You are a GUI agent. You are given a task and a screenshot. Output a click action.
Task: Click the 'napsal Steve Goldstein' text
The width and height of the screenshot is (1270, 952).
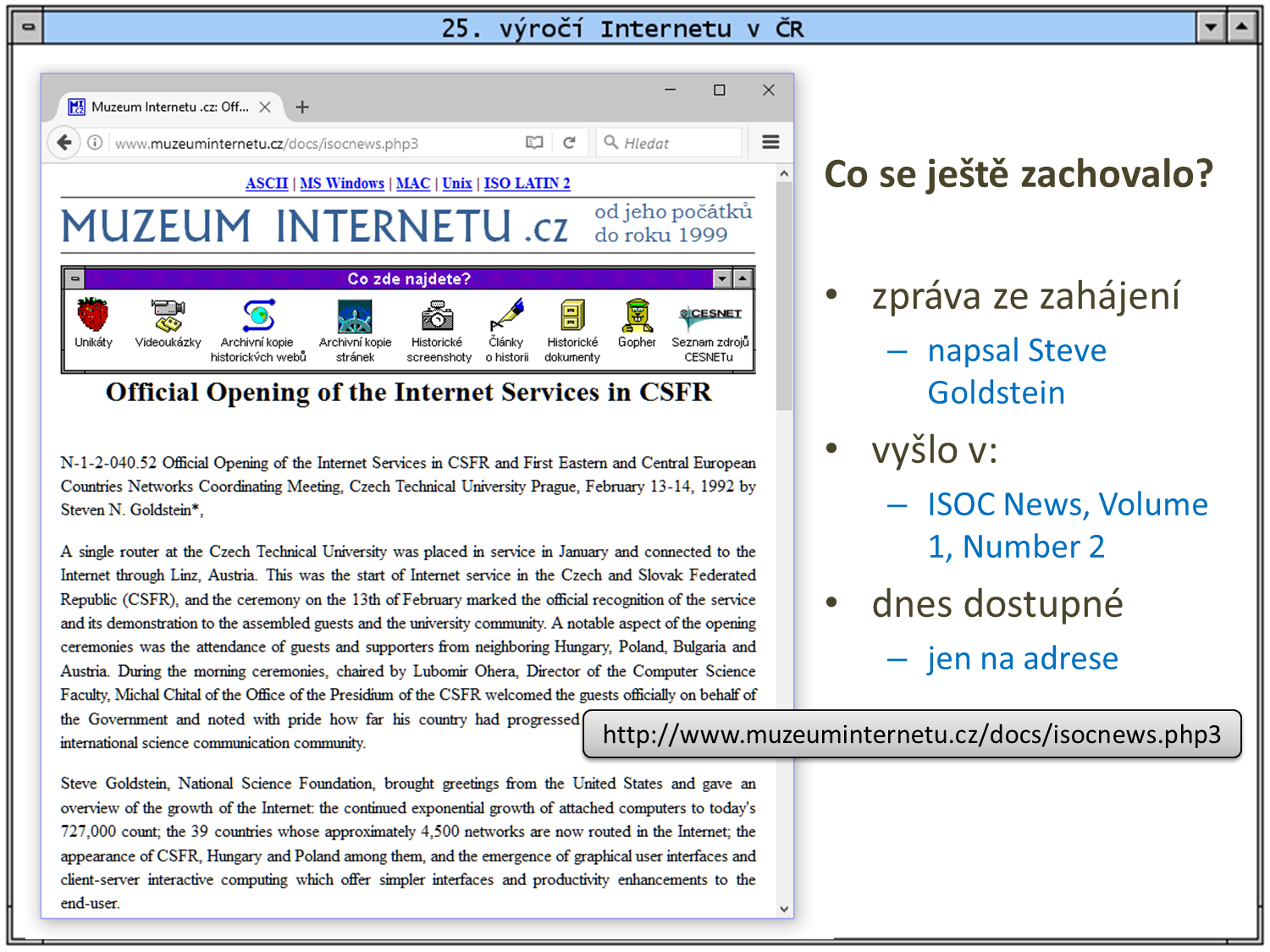coord(1017,371)
